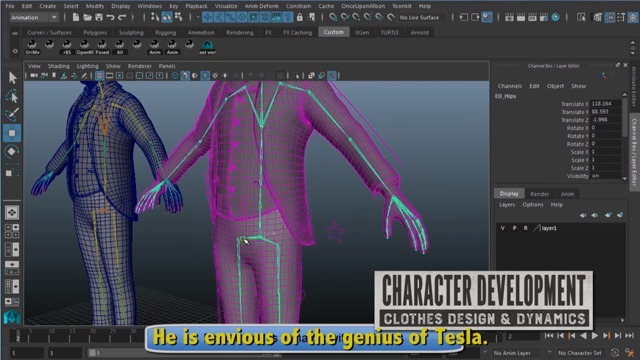
Task: Click the OpenM shelf icon
Action: point(84,47)
